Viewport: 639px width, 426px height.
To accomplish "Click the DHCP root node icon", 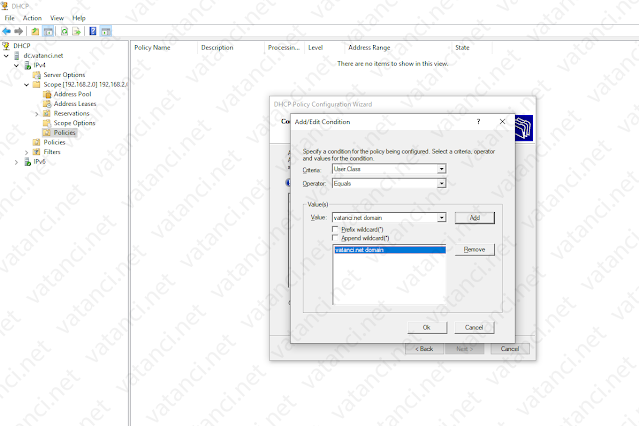I will 6,46.
